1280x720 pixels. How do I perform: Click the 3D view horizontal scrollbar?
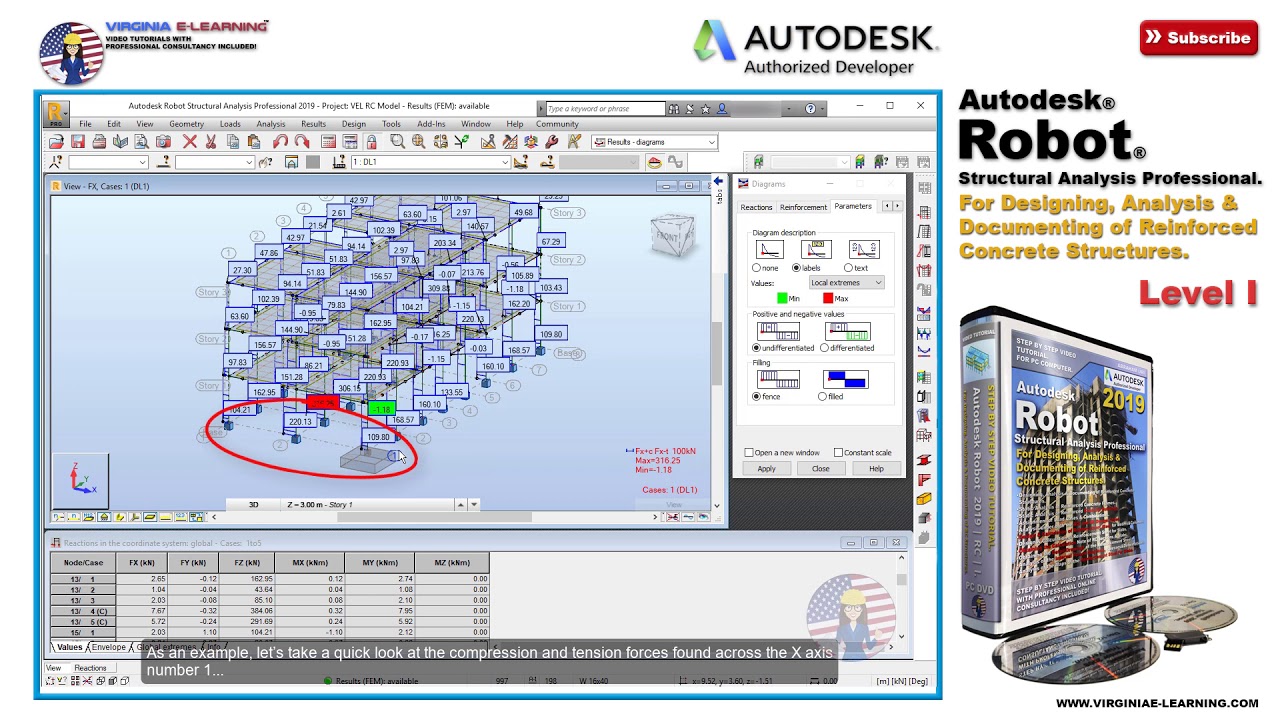tap(435, 517)
